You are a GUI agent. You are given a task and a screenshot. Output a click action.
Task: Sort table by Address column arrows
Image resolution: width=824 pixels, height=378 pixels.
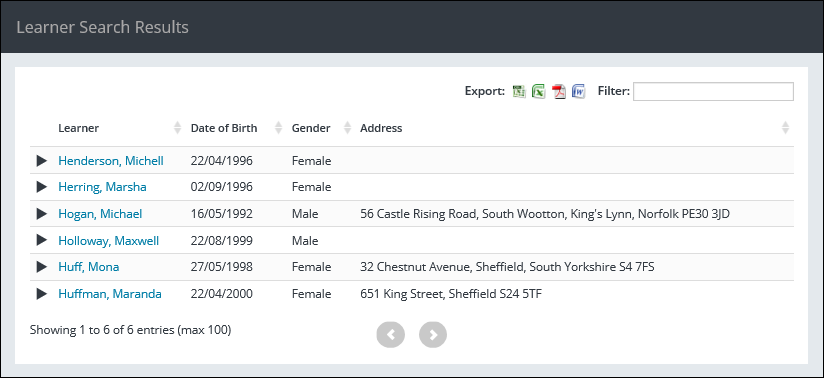[785, 128]
